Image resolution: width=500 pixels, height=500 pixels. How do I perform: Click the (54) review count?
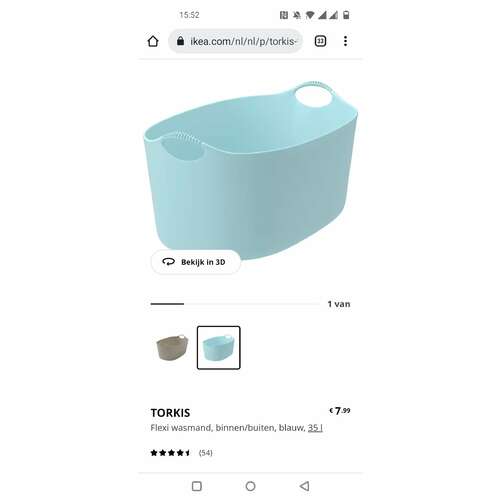(205, 453)
